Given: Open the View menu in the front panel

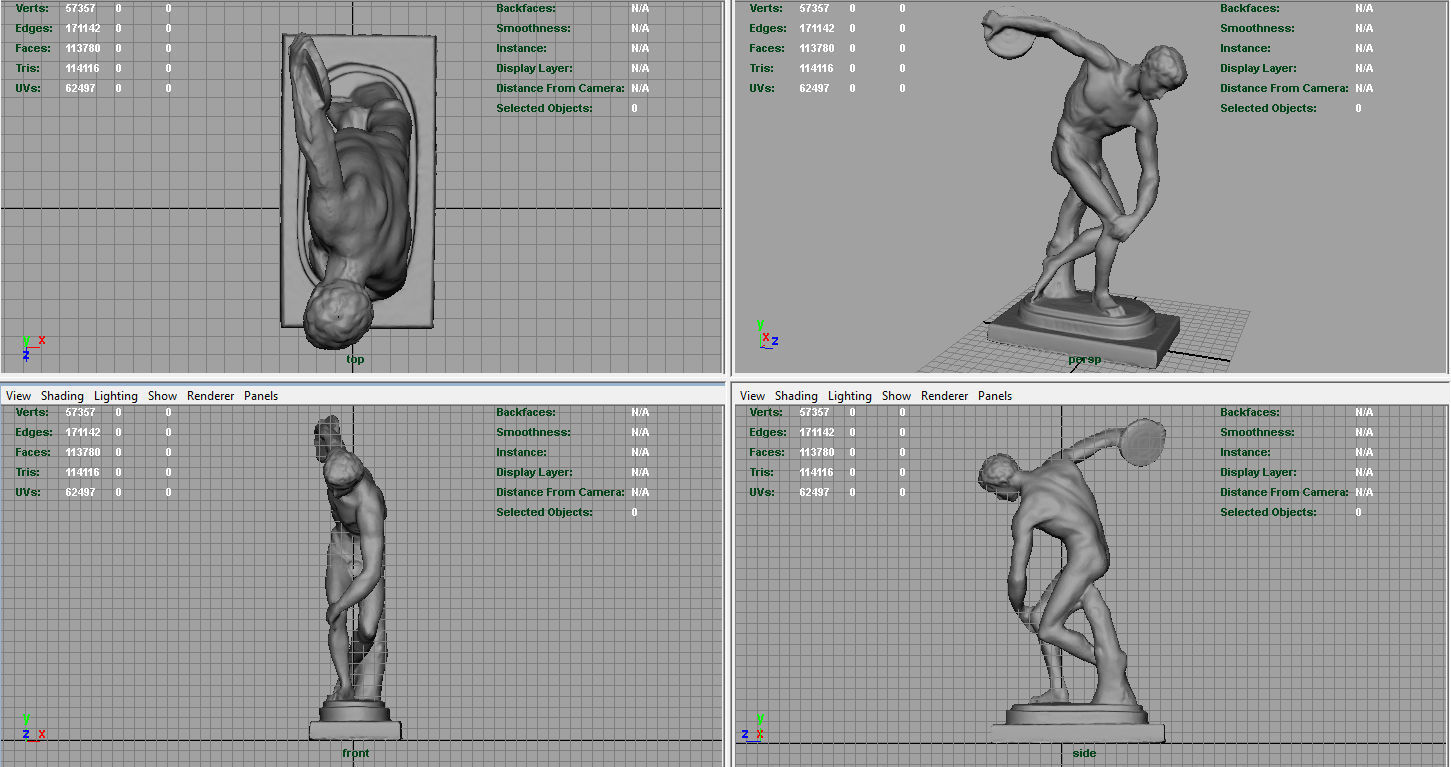Looking at the screenshot, I should [x=18, y=396].
